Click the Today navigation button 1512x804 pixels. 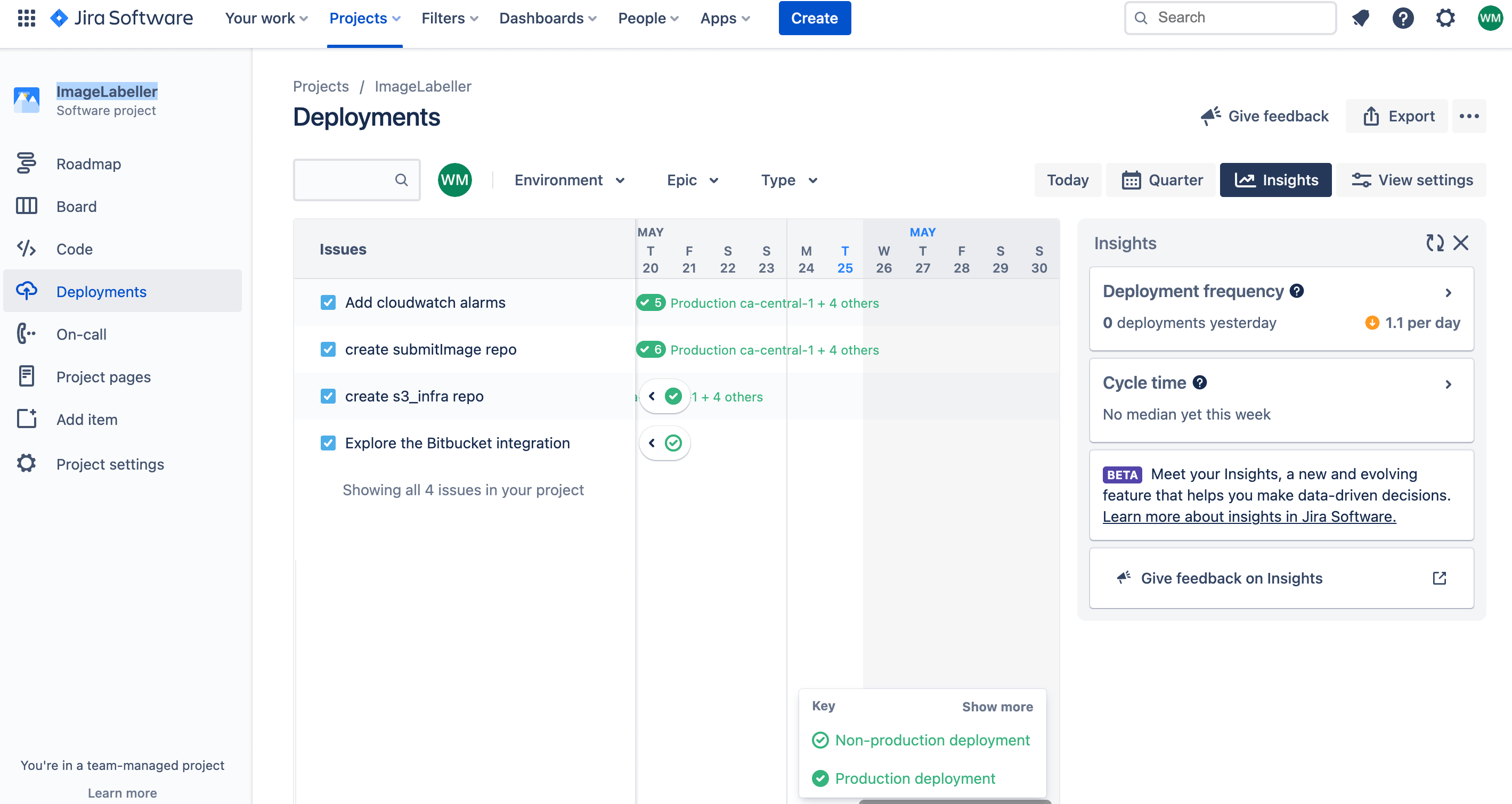[1068, 180]
